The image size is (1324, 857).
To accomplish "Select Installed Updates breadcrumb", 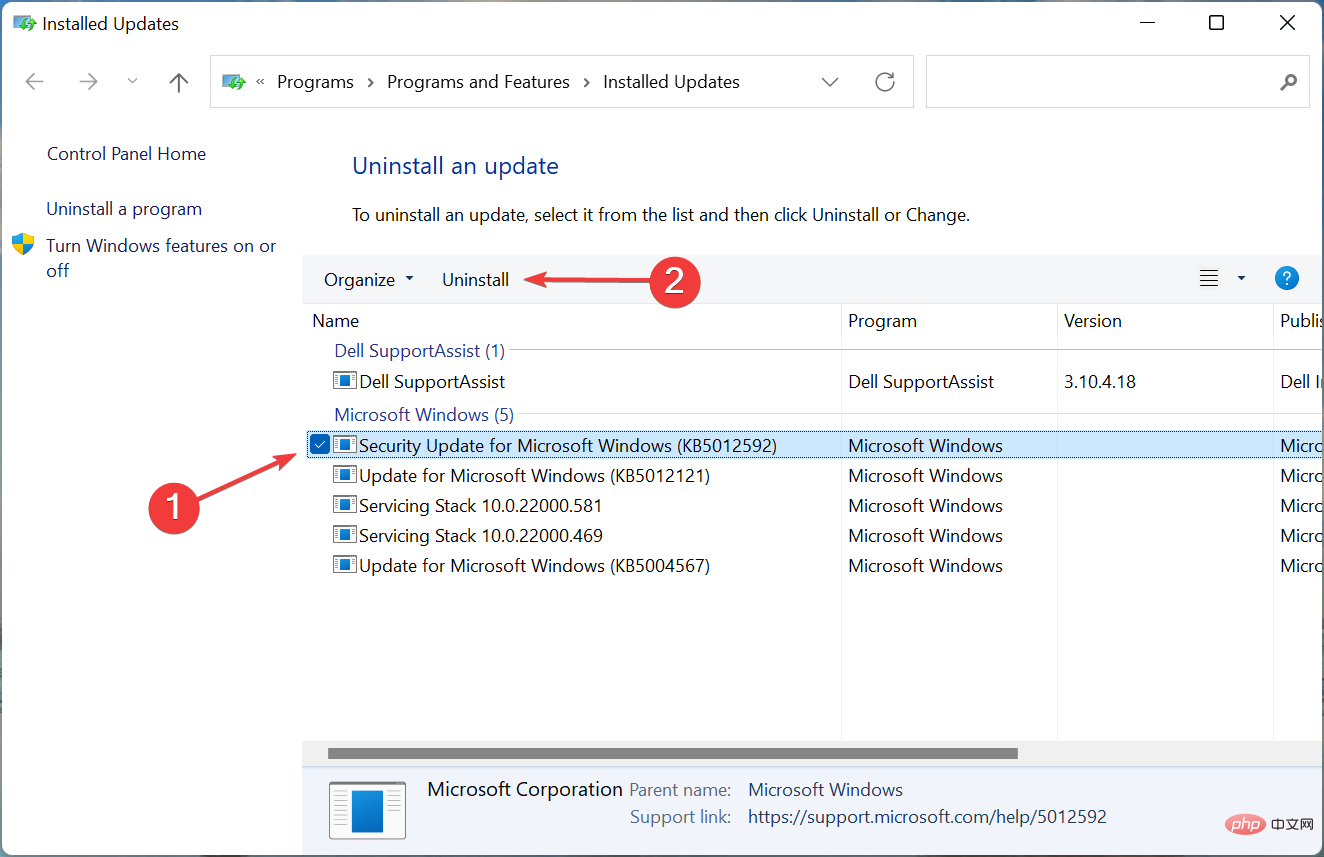I will (x=671, y=82).
